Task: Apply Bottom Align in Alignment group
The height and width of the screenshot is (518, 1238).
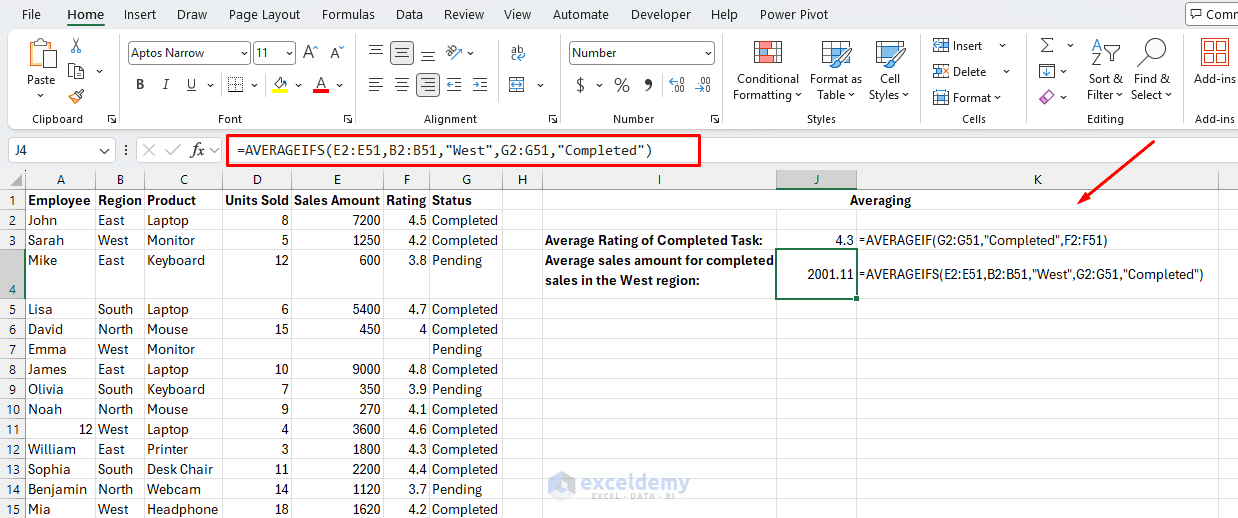Action: [x=428, y=53]
